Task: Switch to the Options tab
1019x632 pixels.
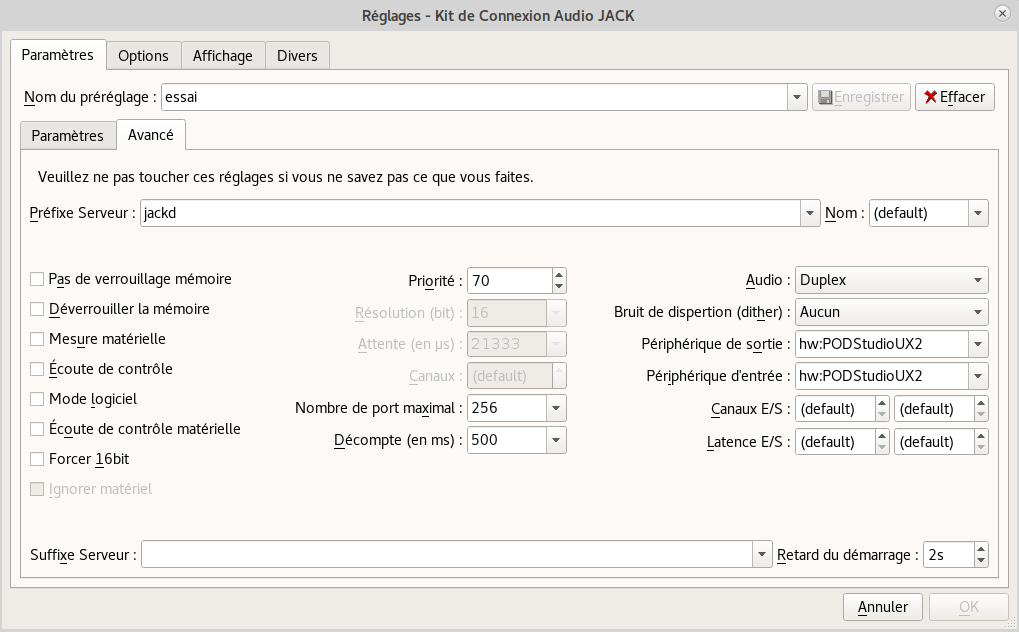Action: click(x=144, y=56)
